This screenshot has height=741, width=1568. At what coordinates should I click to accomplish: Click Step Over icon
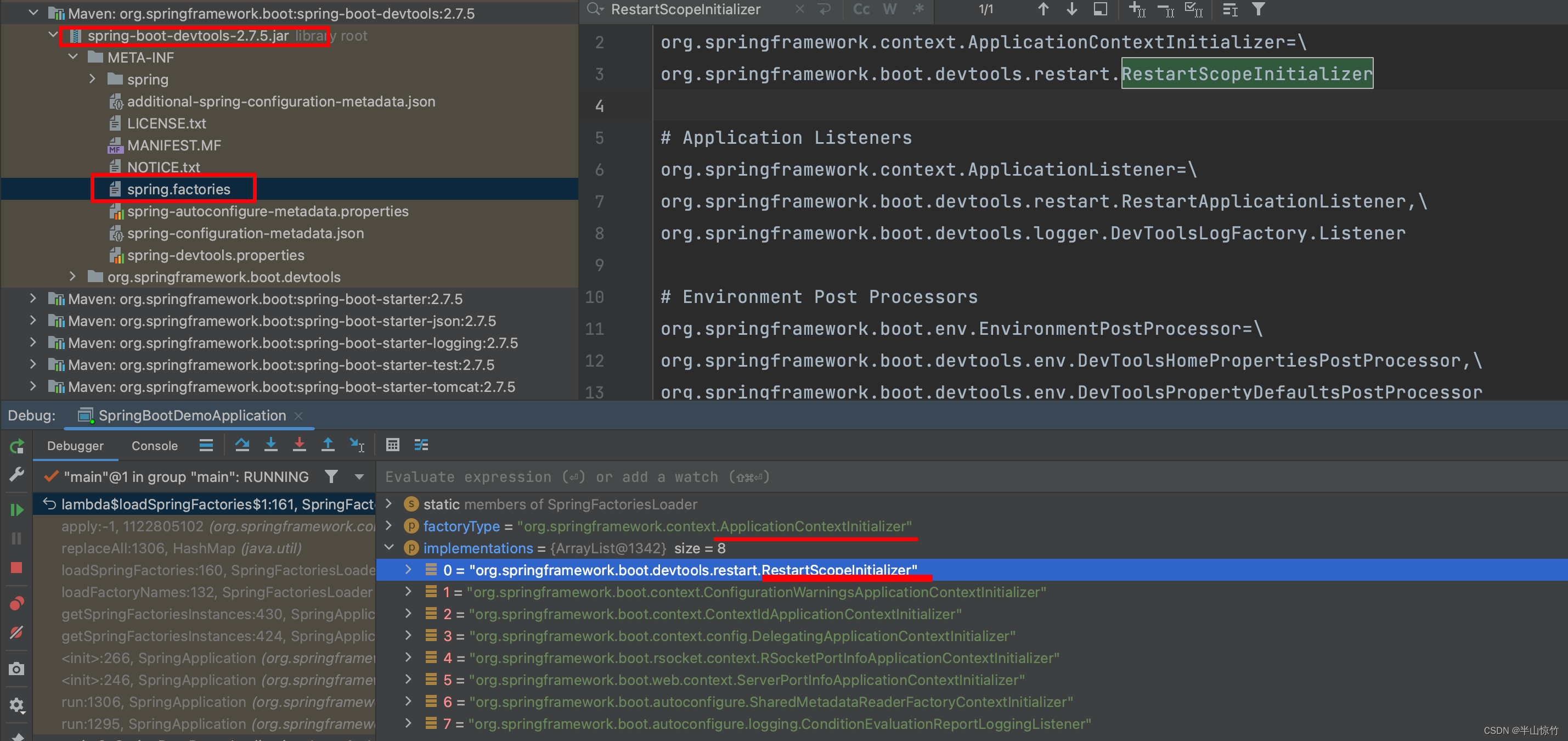[x=242, y=445]
